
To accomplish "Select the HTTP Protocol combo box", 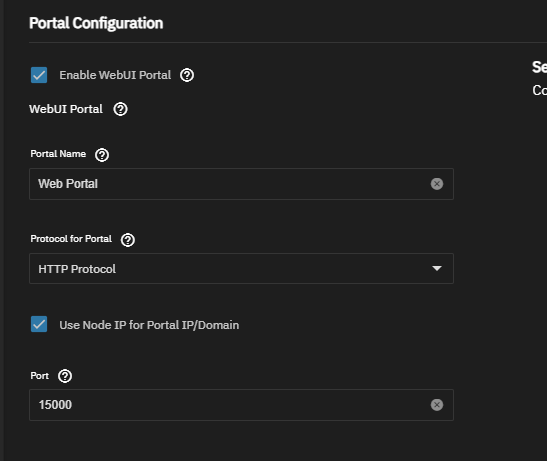I will click(x=241, y=268).
